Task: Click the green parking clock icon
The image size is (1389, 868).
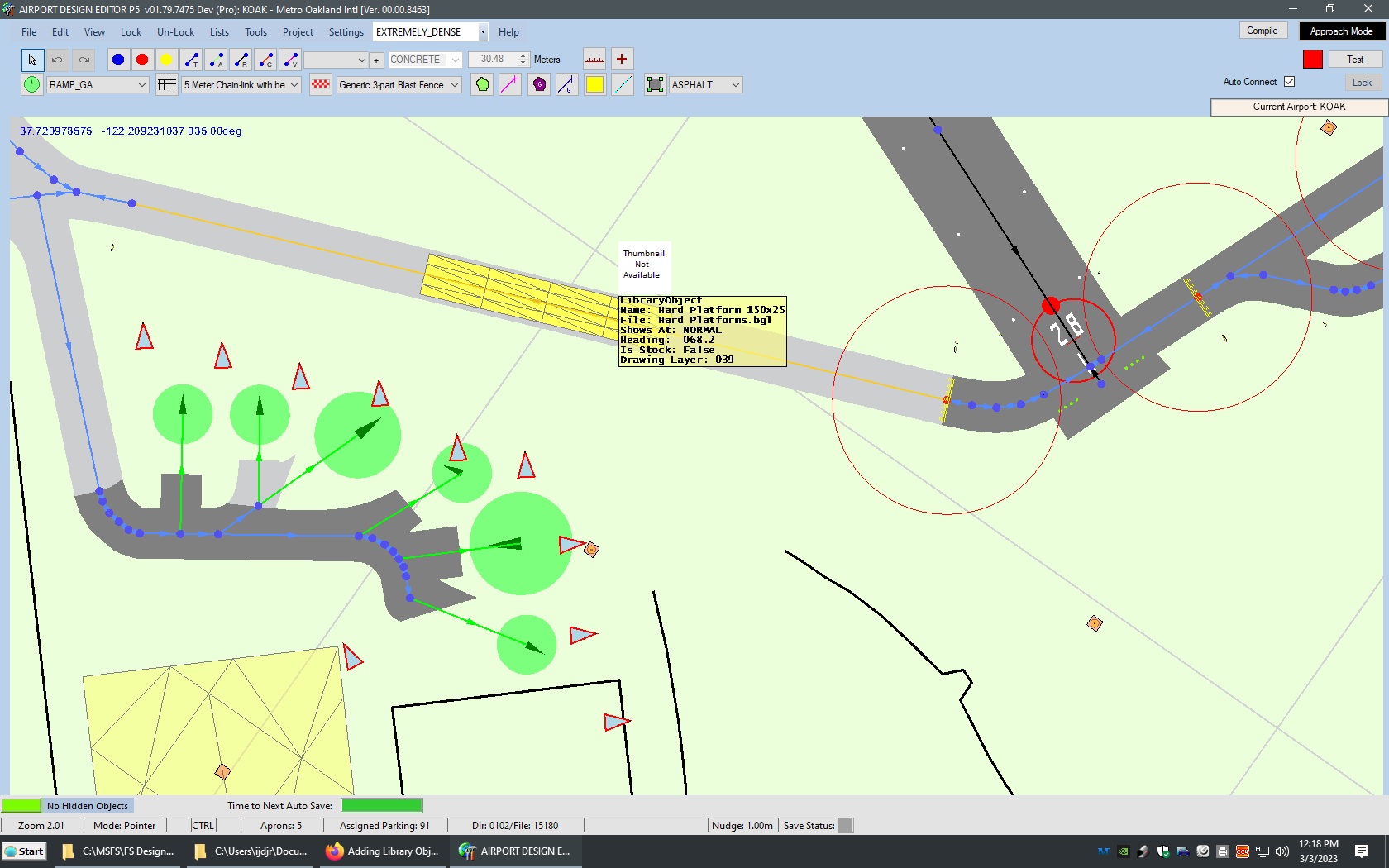Action: pos(31,85)
